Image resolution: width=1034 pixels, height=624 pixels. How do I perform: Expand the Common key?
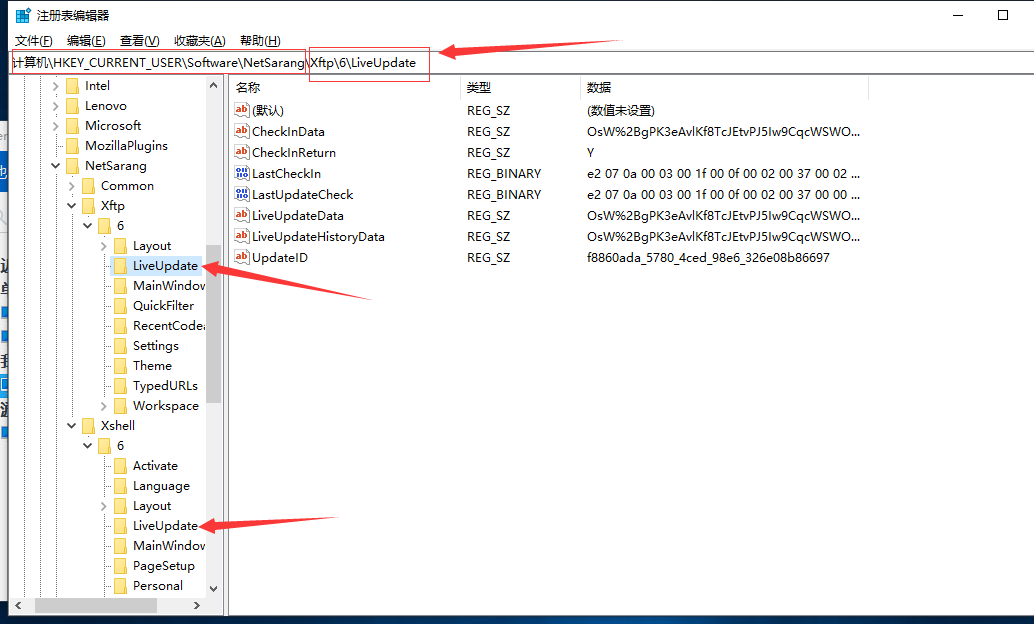tap(71, 186)
